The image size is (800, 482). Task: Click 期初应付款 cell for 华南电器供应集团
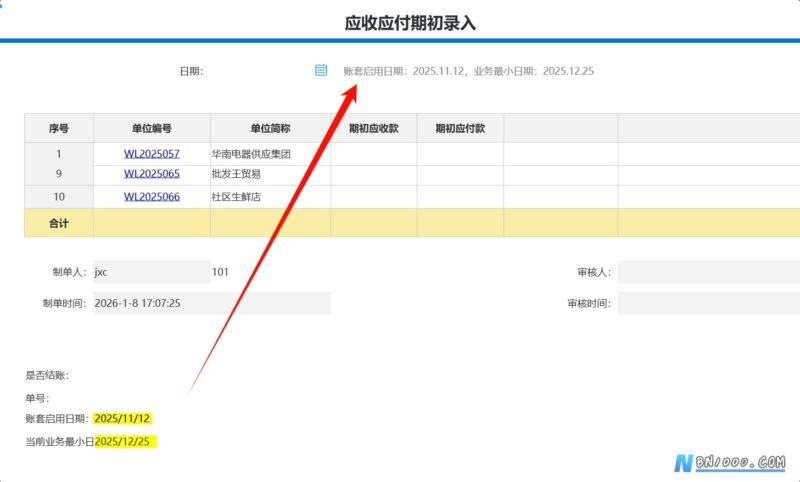tap(460, 154)
